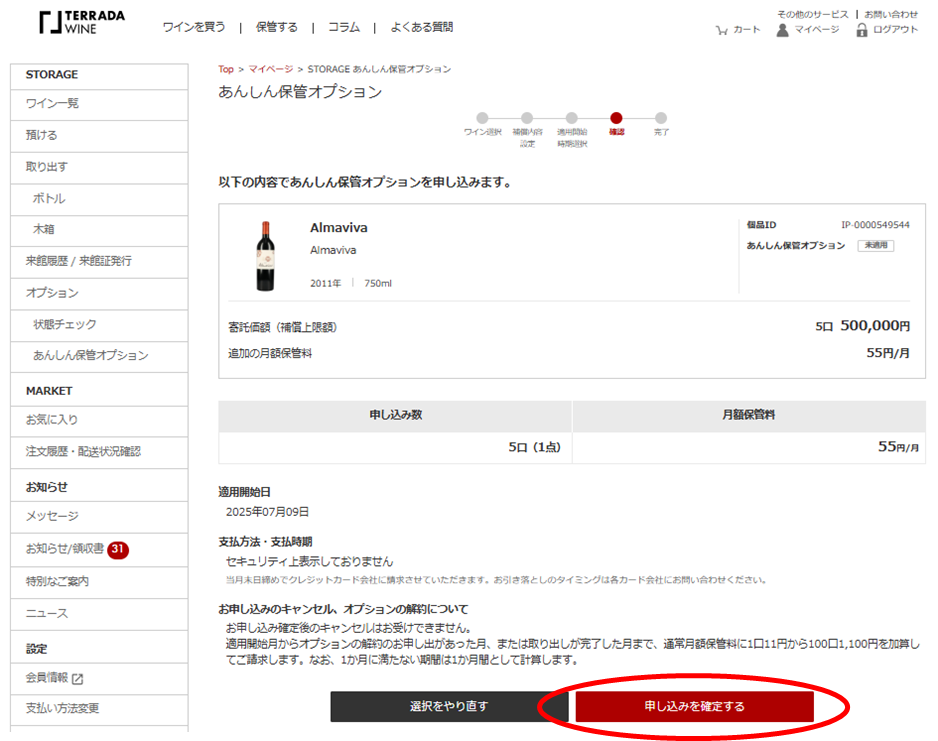The image size is (938, 741).
Task: Open 来館履歴 / 来館証発行
Action: [99, 261]
